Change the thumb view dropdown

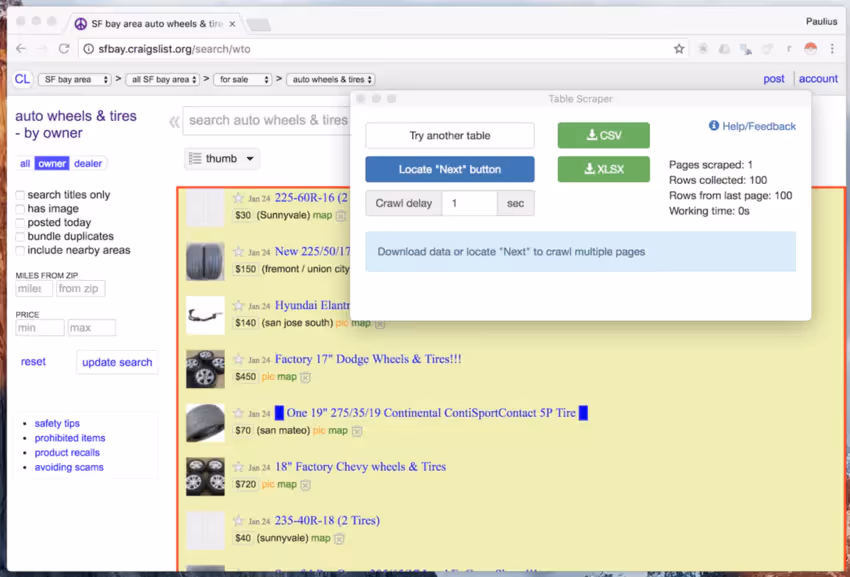(x=222, y=158)
